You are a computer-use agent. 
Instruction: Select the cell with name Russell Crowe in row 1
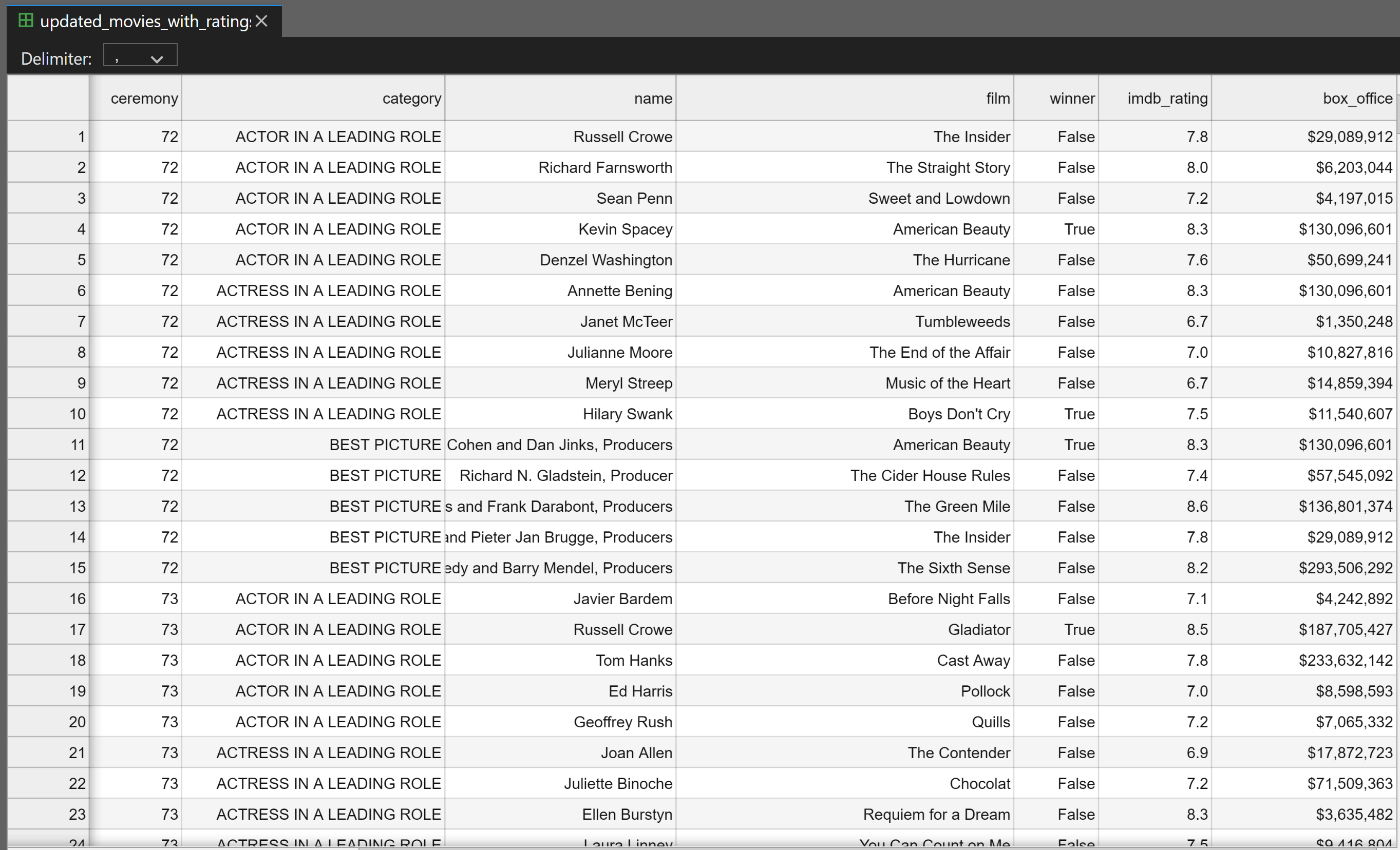(x=560, y=137)
